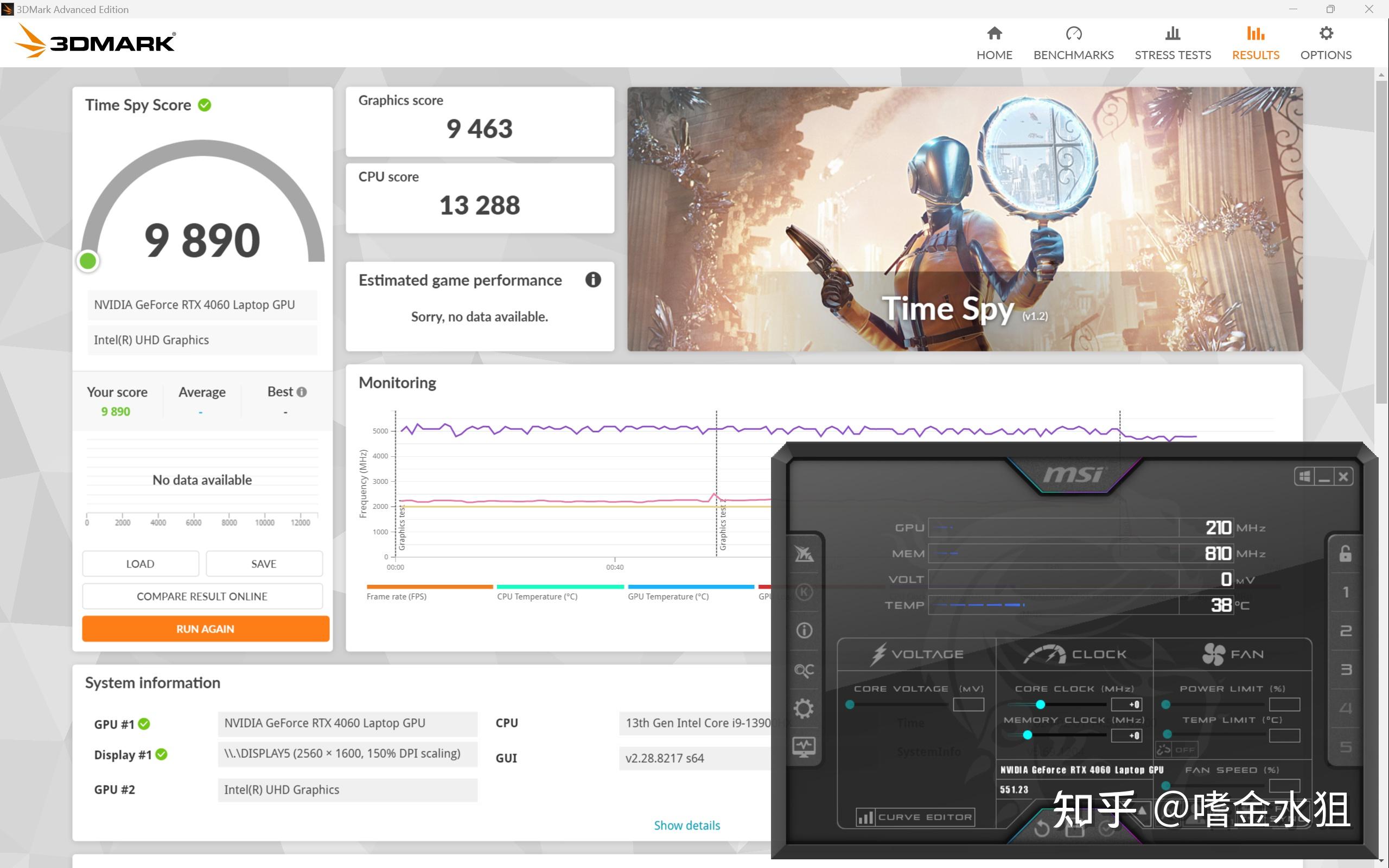Click Afterburner profile lock icon

(x=1346, y=554)
